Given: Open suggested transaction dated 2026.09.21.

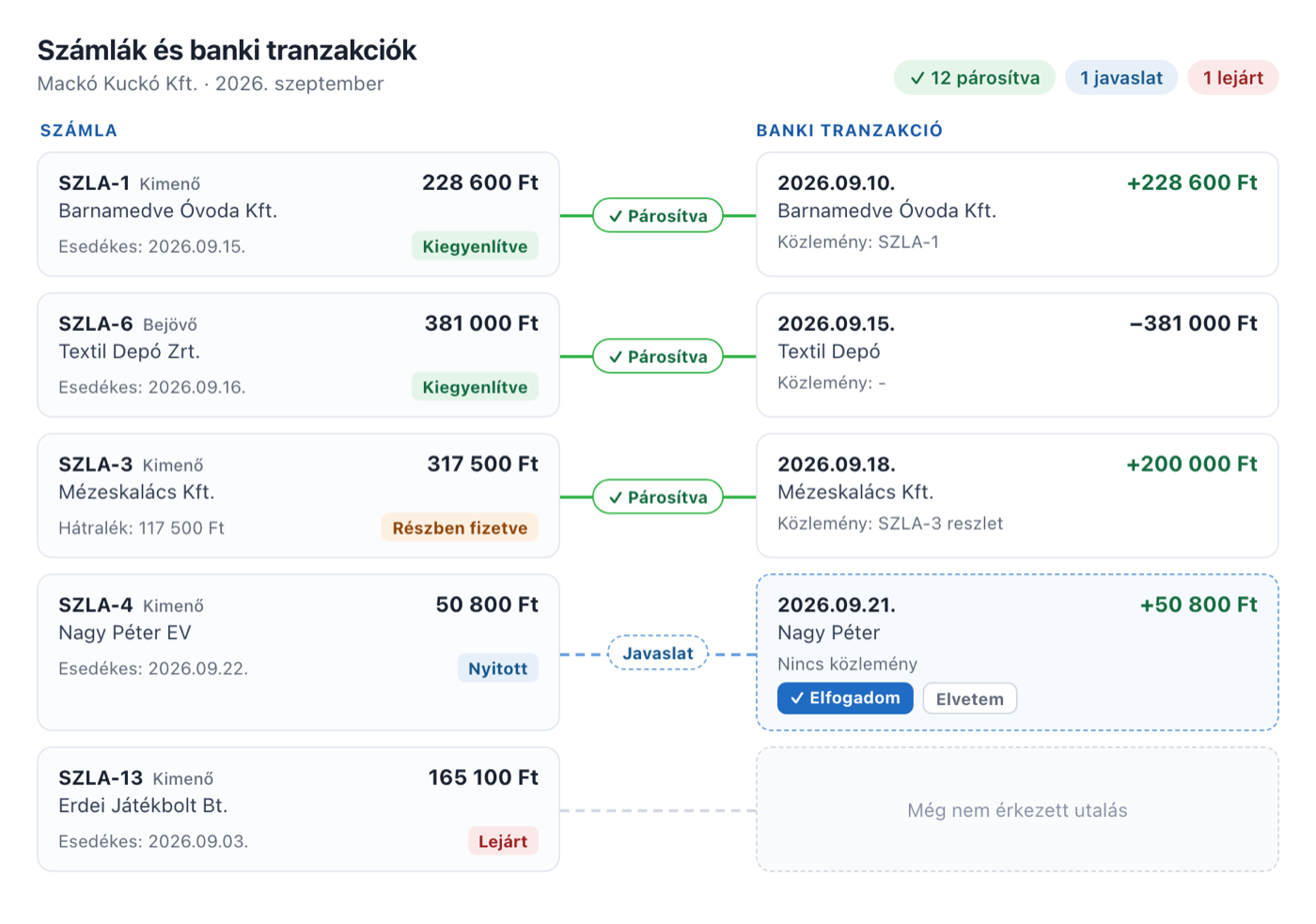Looking at the screenshot, I should [x=1017, y=652].
